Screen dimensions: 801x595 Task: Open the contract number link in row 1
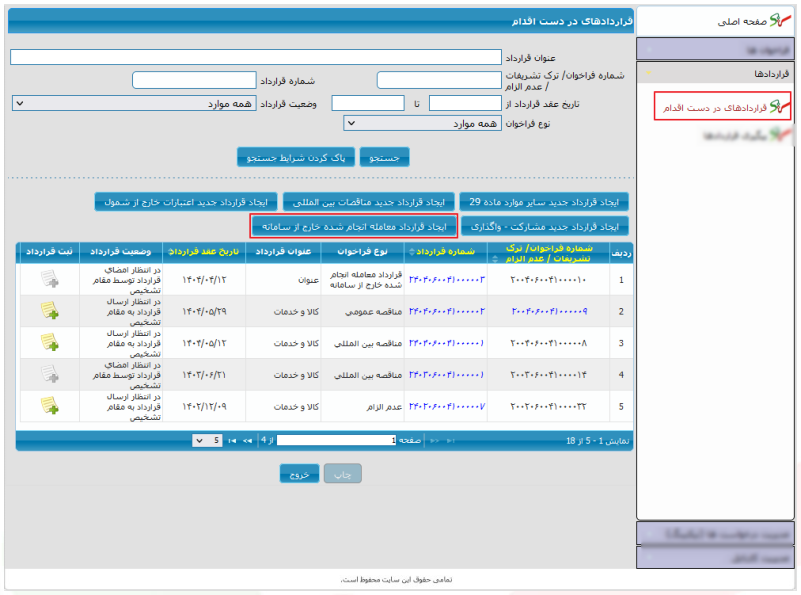447,279
